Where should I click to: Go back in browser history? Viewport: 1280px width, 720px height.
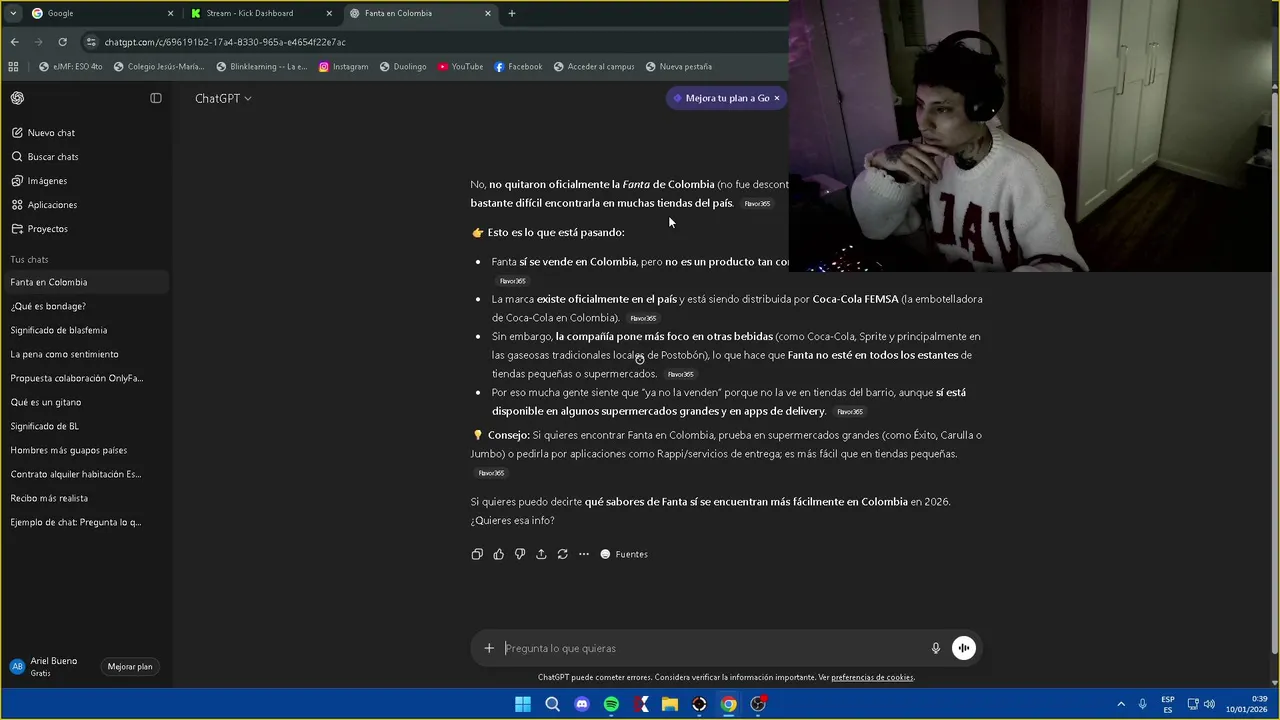[x=14, y=42]
